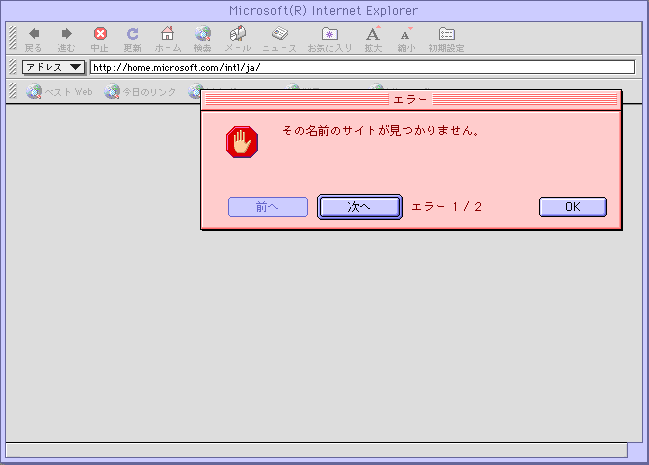Screen dimensions: 649x465
Task: Click the Forward (進む) arrow icon
Action: 66,34
